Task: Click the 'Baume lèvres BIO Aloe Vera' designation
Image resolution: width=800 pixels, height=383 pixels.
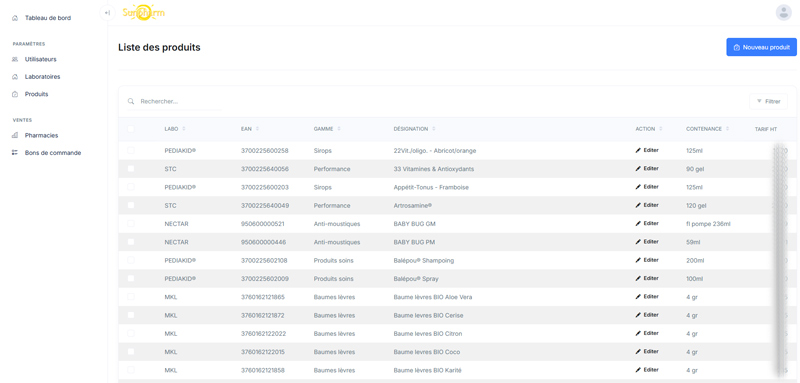Action: coord(433,297)
